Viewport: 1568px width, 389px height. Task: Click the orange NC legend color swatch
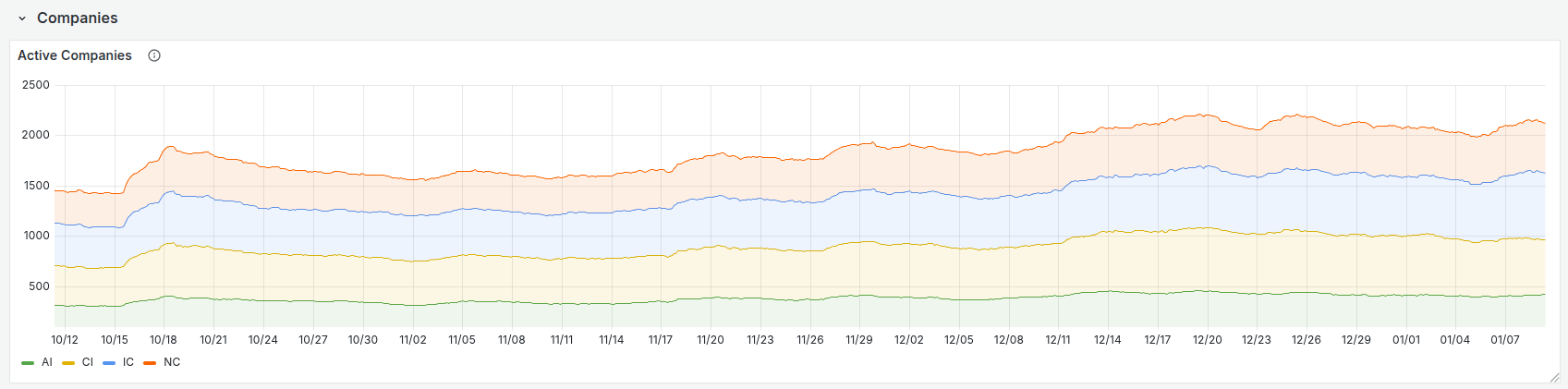tap(150, 363)
